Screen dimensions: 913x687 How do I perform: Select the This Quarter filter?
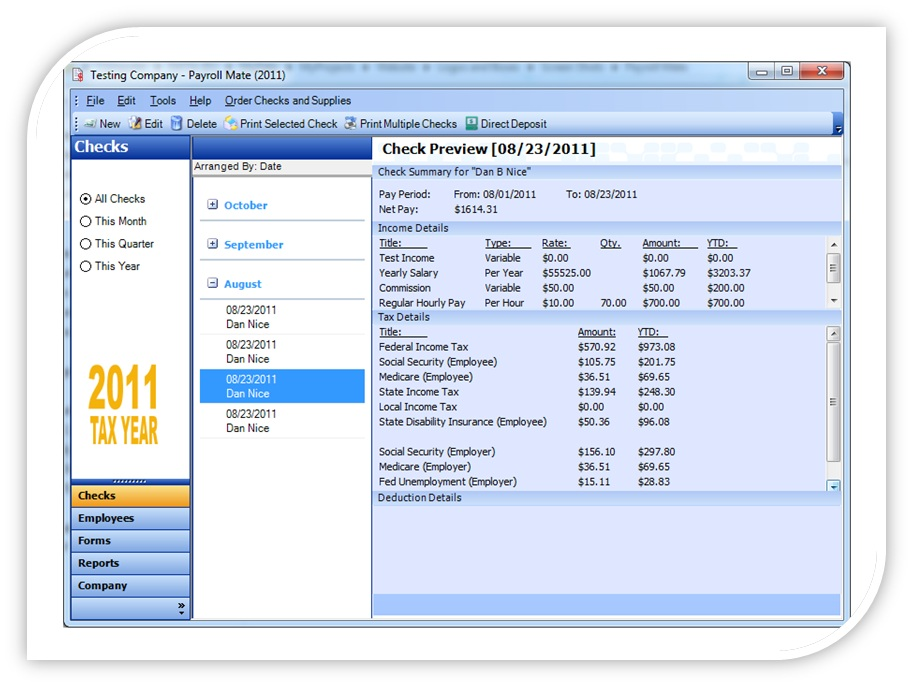[x=86, y=243]
